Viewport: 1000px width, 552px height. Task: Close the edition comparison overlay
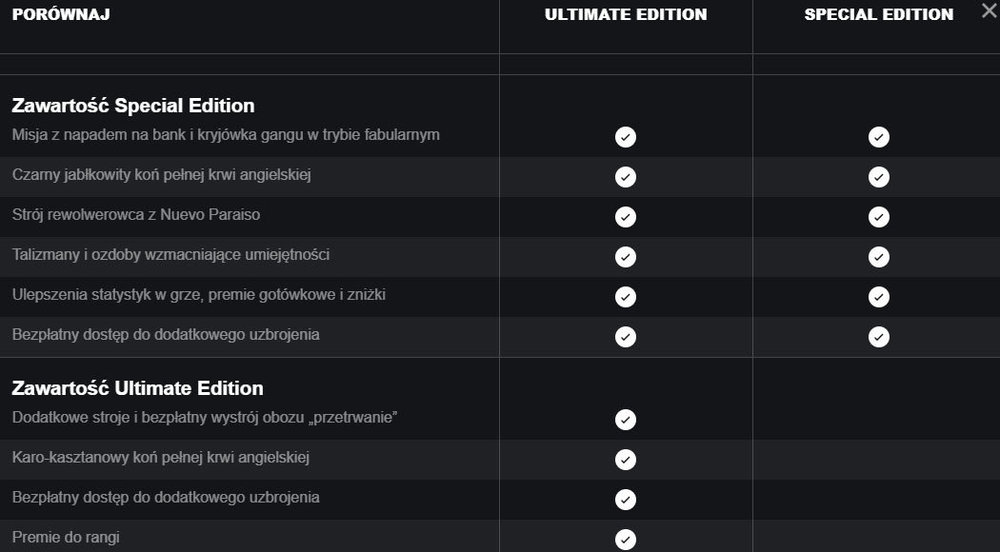pyautogui.click(x=989, y=10)
